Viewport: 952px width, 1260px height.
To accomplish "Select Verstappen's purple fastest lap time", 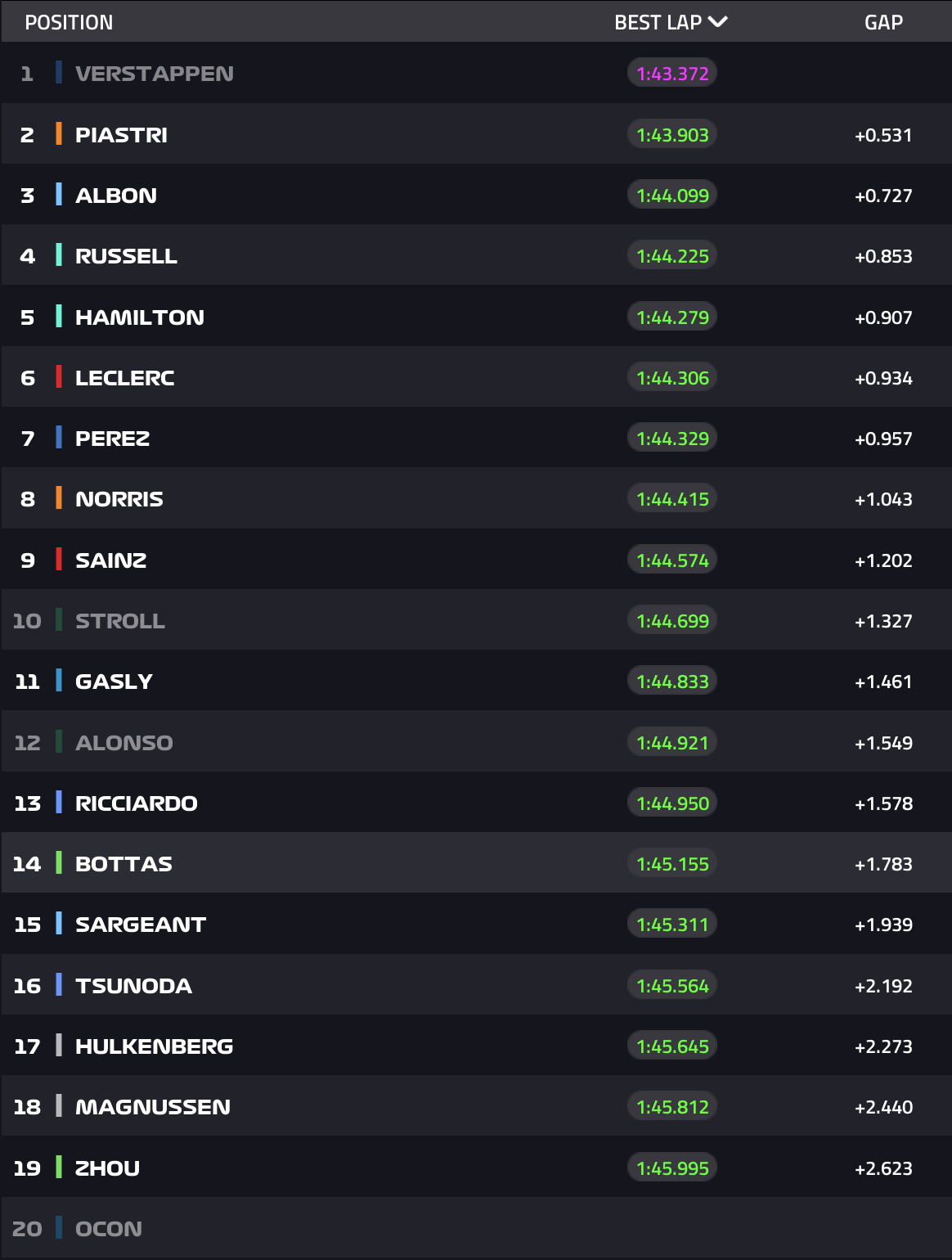I will coord(672,74).
